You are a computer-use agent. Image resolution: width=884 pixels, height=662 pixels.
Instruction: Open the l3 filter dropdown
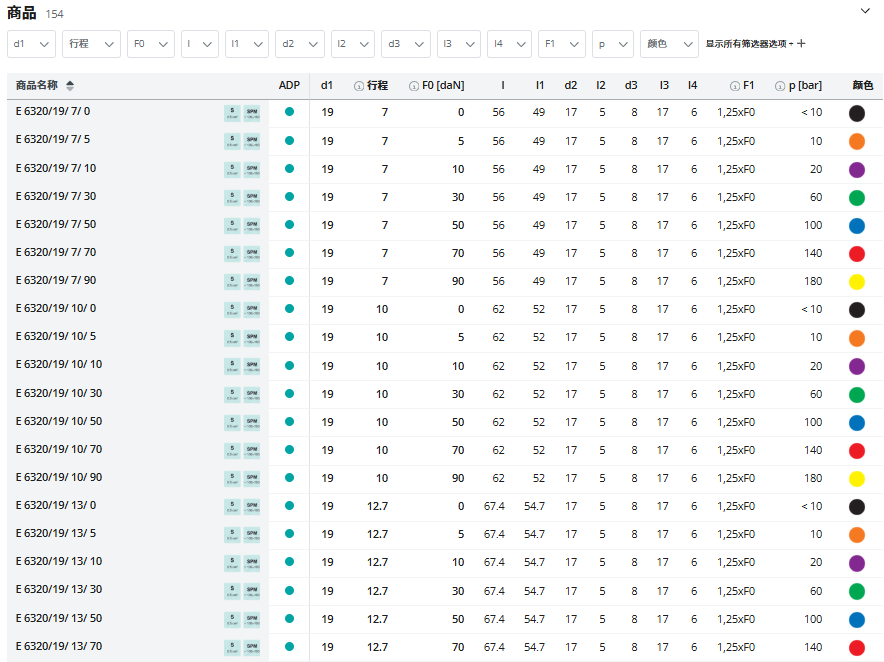(x=459, y=44)
